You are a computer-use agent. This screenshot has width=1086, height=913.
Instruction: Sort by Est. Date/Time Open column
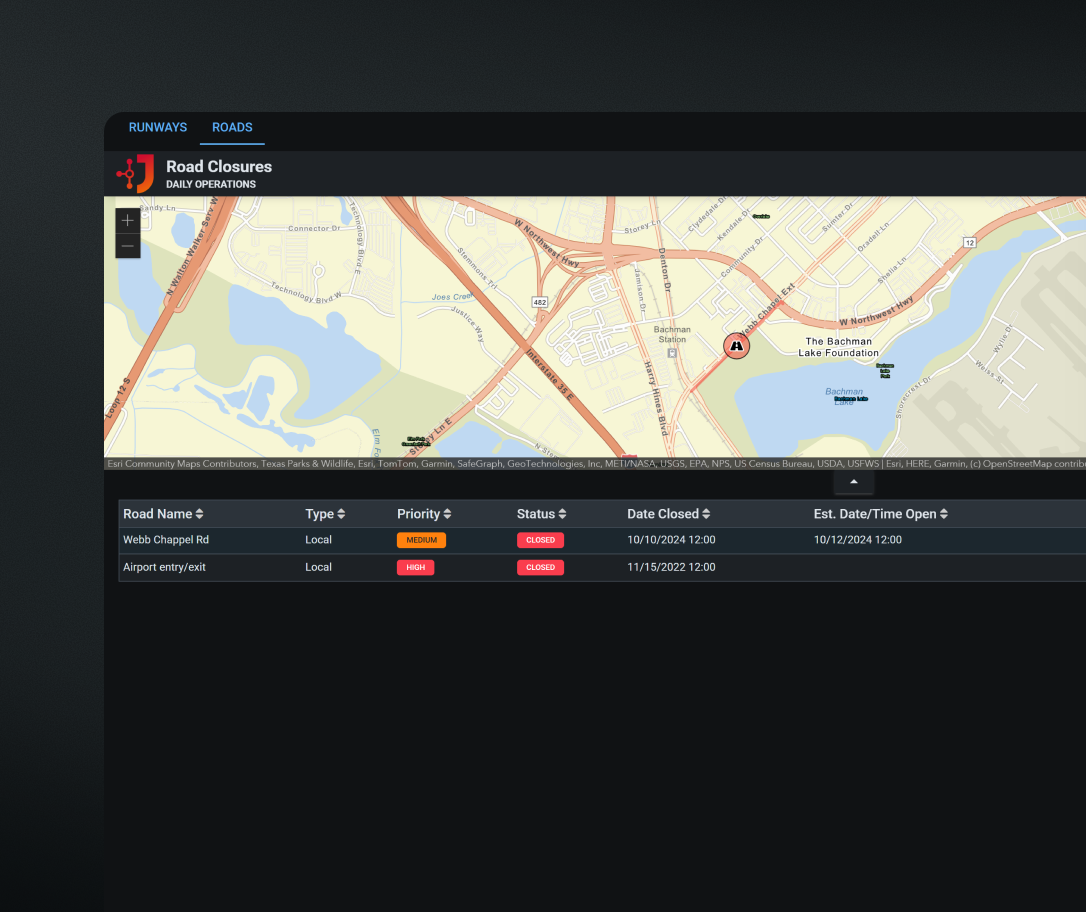click(880, 514)
